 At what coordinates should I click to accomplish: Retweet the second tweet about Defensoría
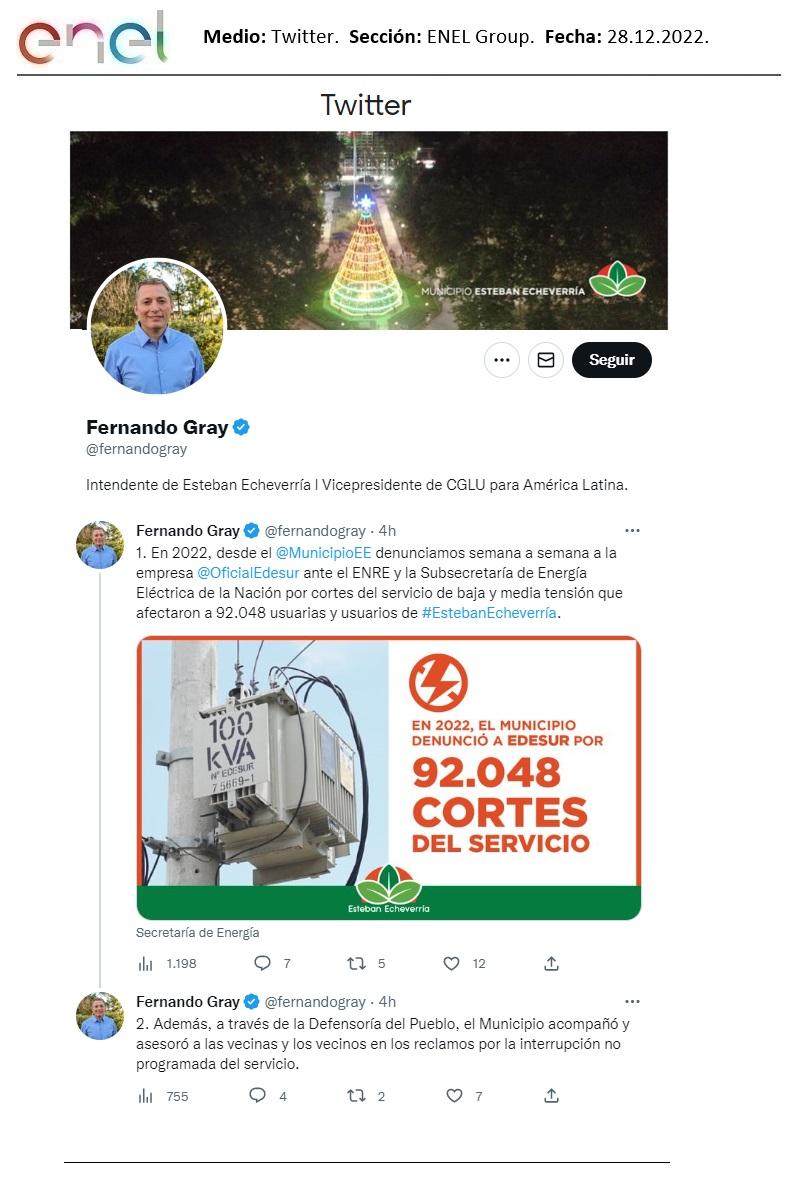click(356, 1096)
